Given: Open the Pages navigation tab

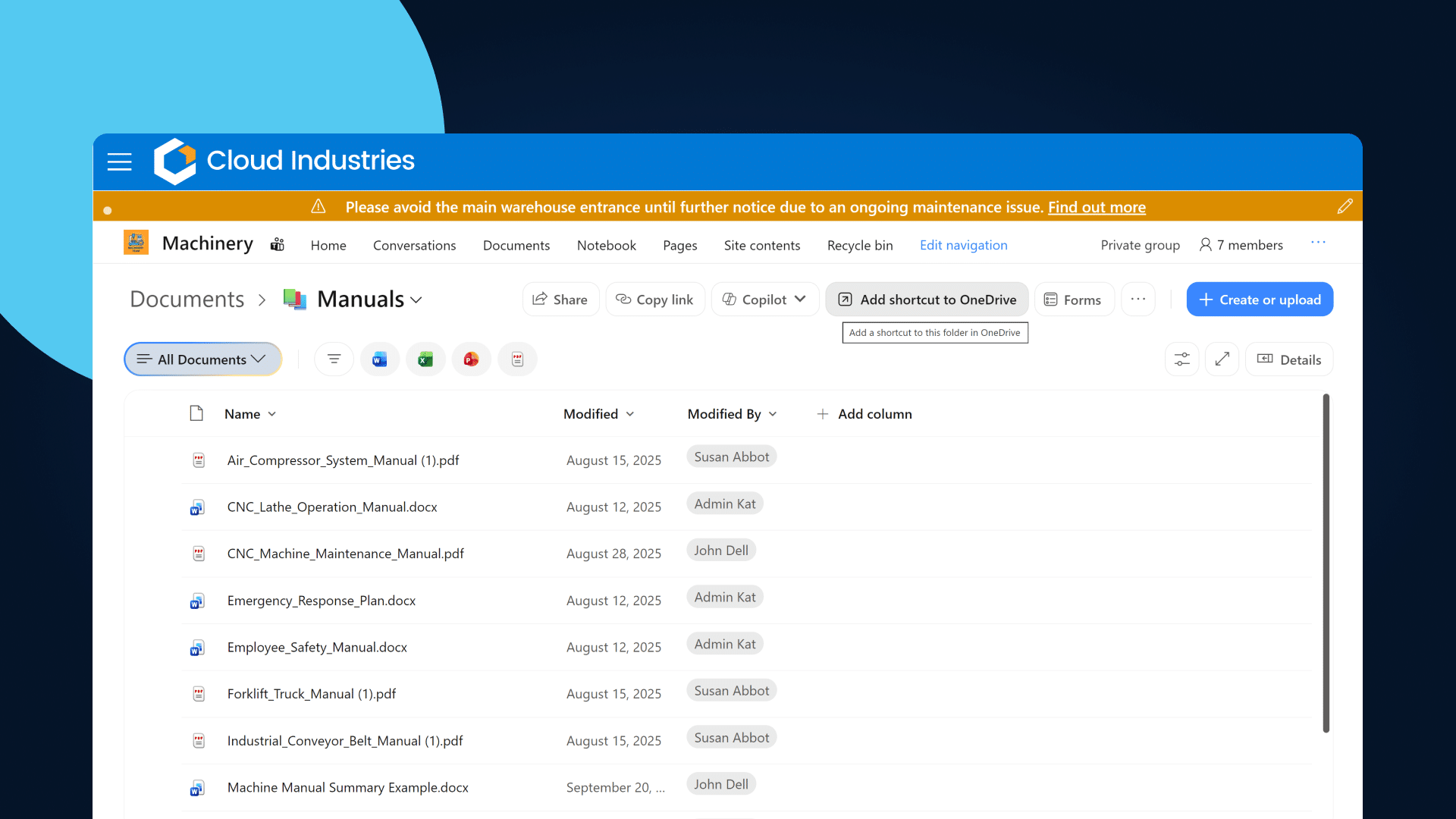Looking at the screenshot, I should click(x=680, y=245).
